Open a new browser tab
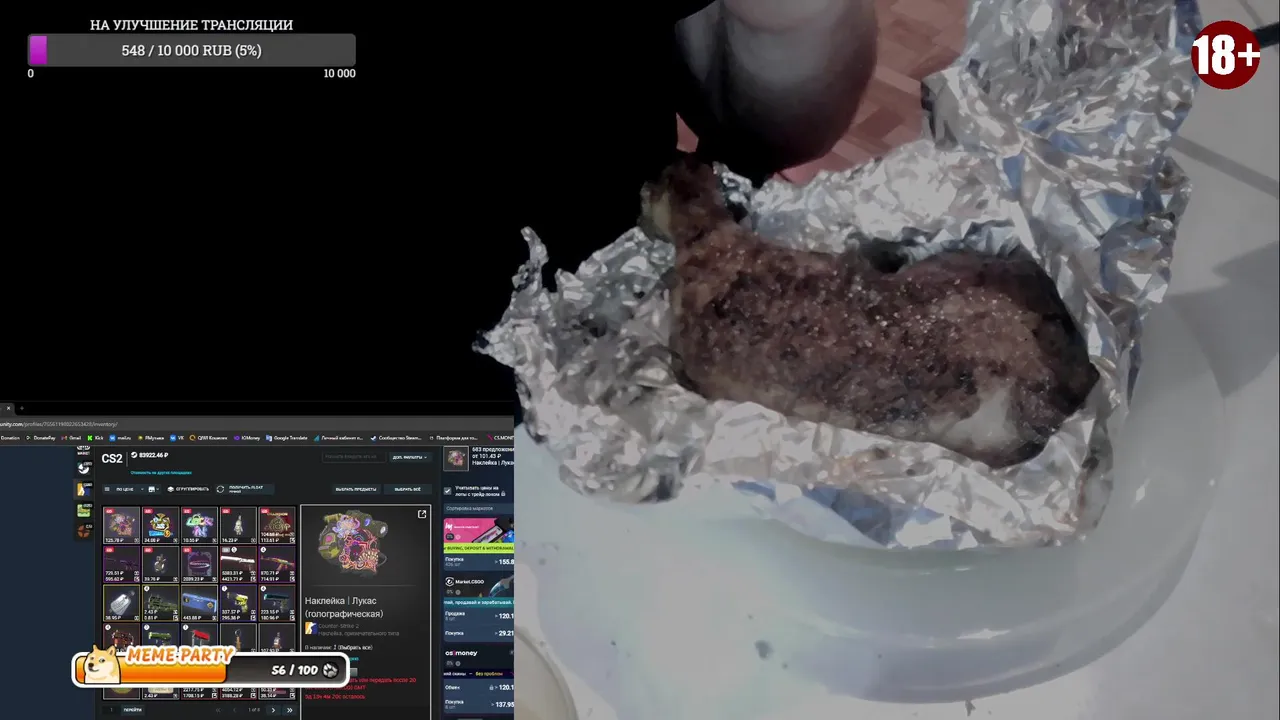 tap(22, 408)
